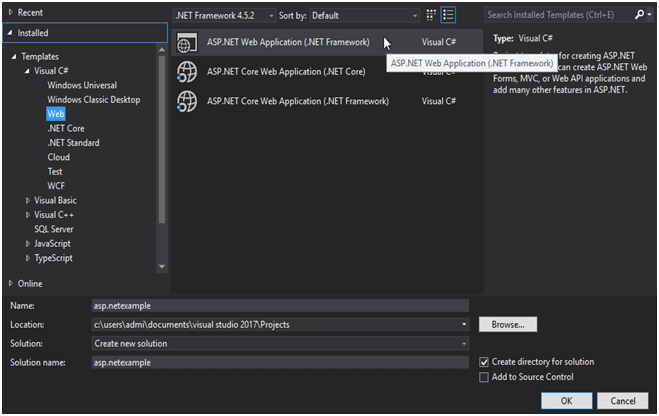
Task: Switch to list view layout icon
Action: [x=448, y=16]
